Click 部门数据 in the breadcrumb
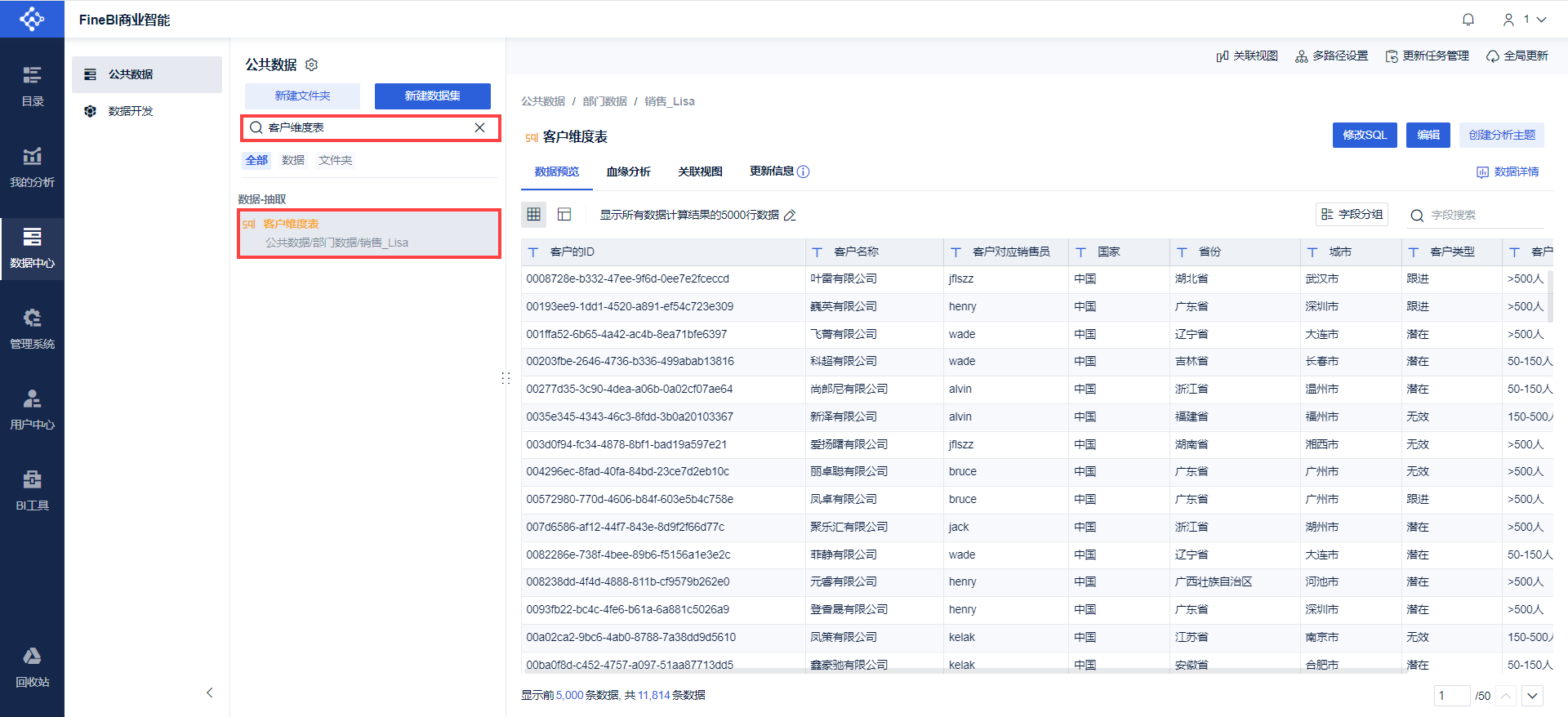The image size is (1568, 717). 604,101
